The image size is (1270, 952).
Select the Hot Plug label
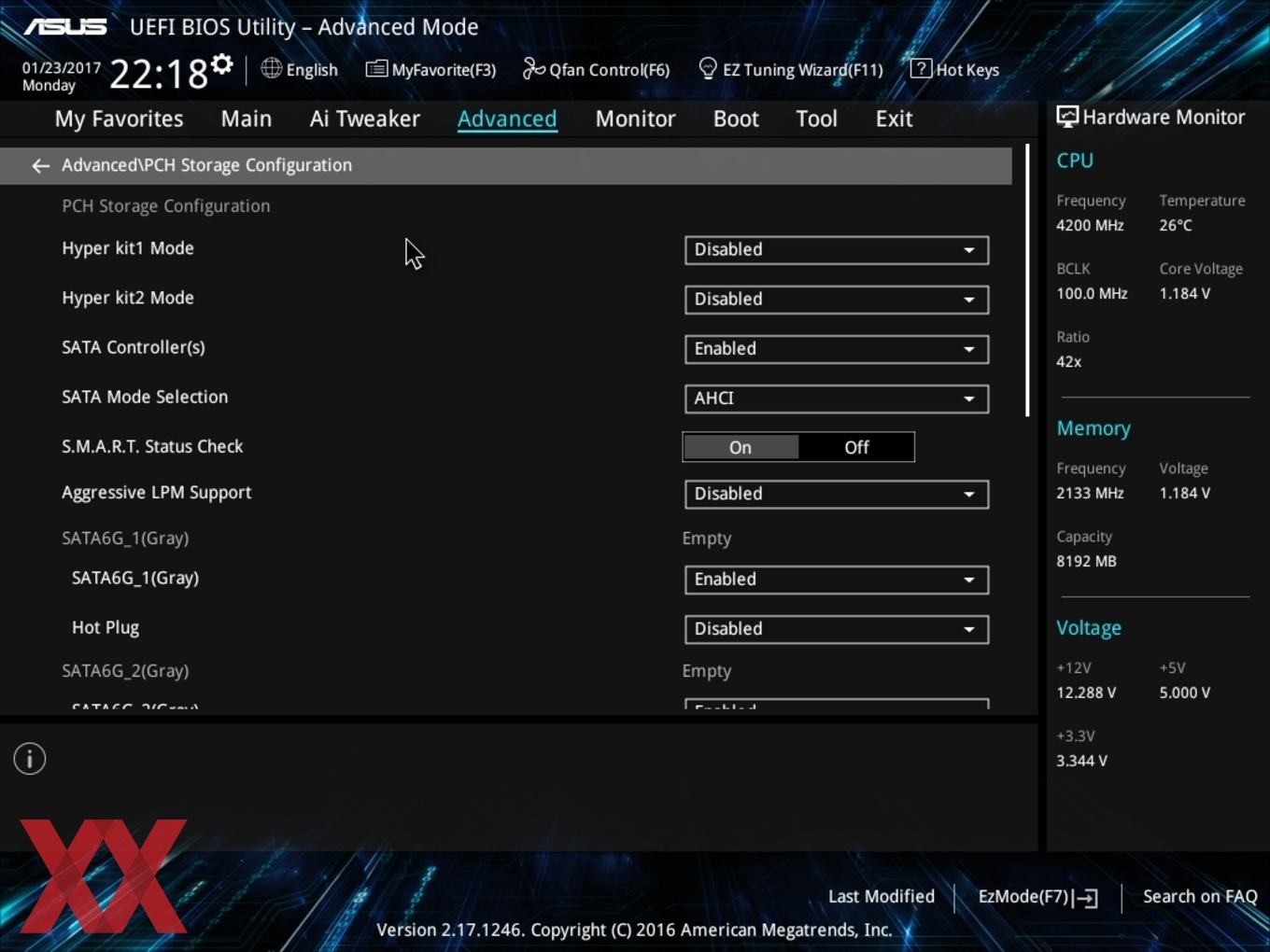tap(106, 628)
